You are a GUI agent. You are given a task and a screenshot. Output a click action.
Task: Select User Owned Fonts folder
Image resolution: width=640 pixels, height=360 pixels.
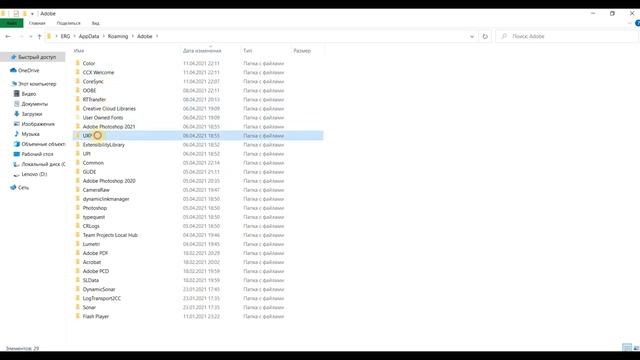[x=103, y=118]
